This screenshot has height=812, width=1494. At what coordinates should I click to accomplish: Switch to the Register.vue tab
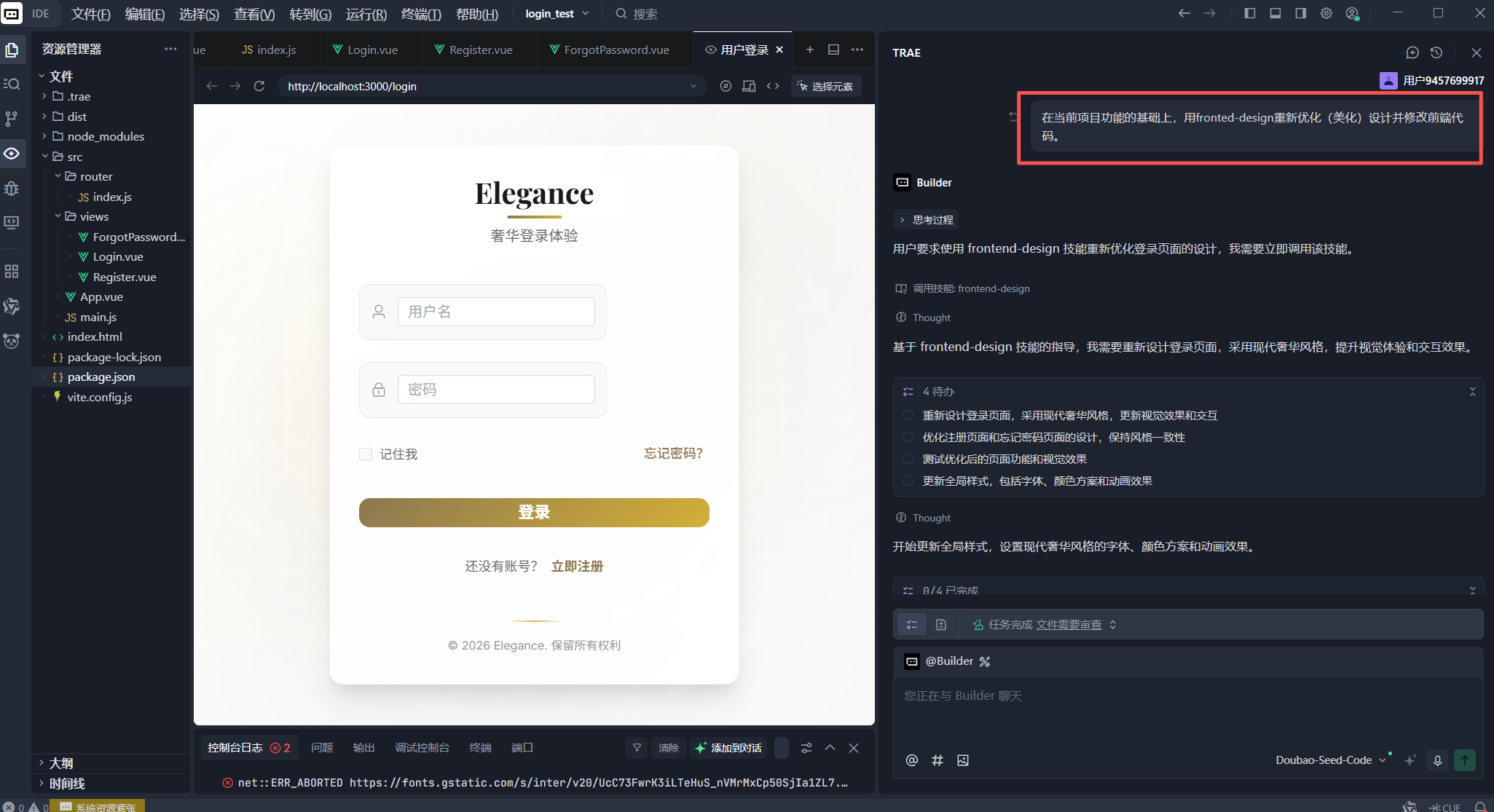[480, 50]
